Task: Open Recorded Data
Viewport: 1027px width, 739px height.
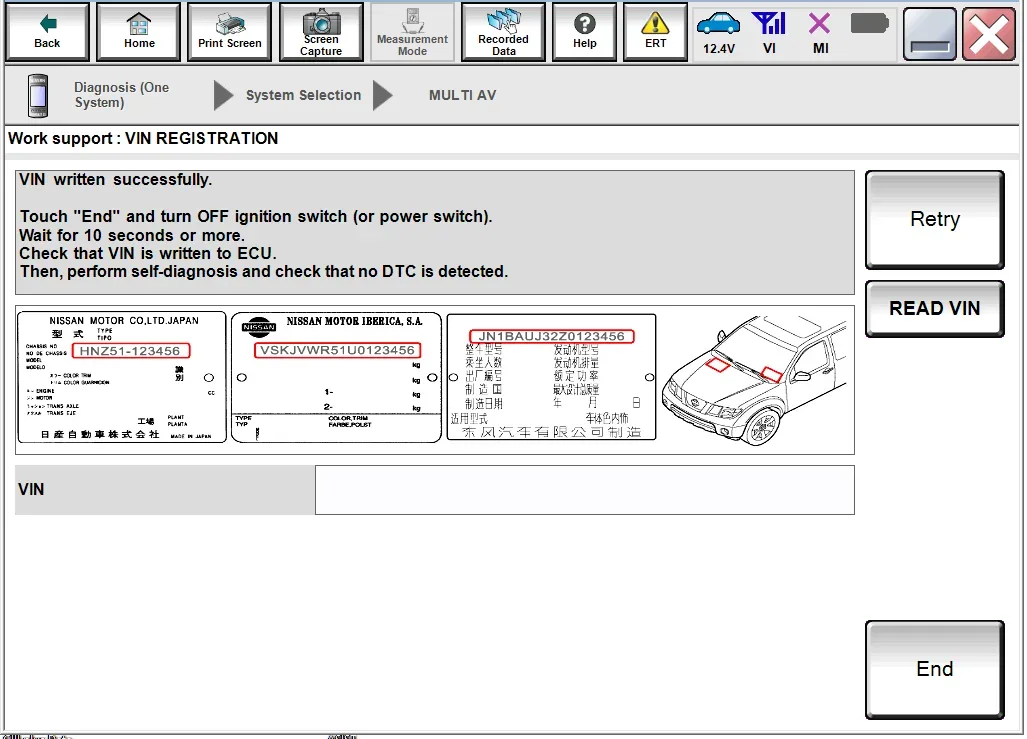Action: coord(503,32)
